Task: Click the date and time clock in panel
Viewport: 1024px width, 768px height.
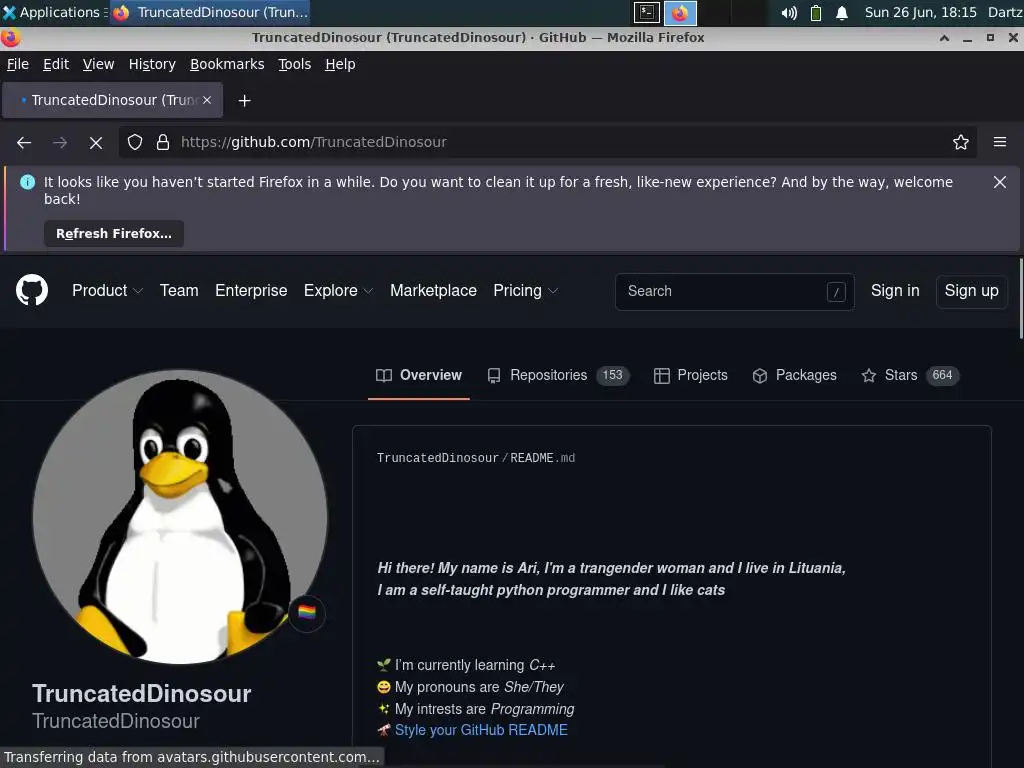Action: (x=920, y=12)
